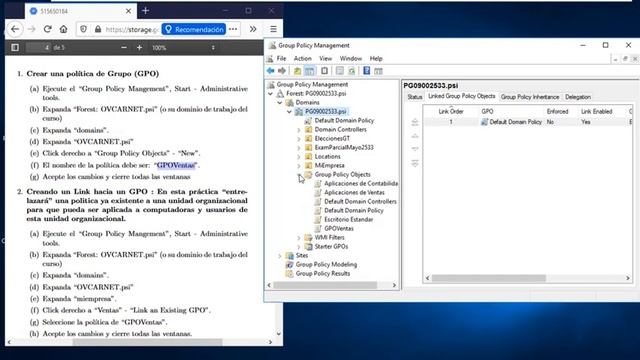Click the Properties sheet icon in GPM toolbar
The image size is (640, 360).
[340, 71]
